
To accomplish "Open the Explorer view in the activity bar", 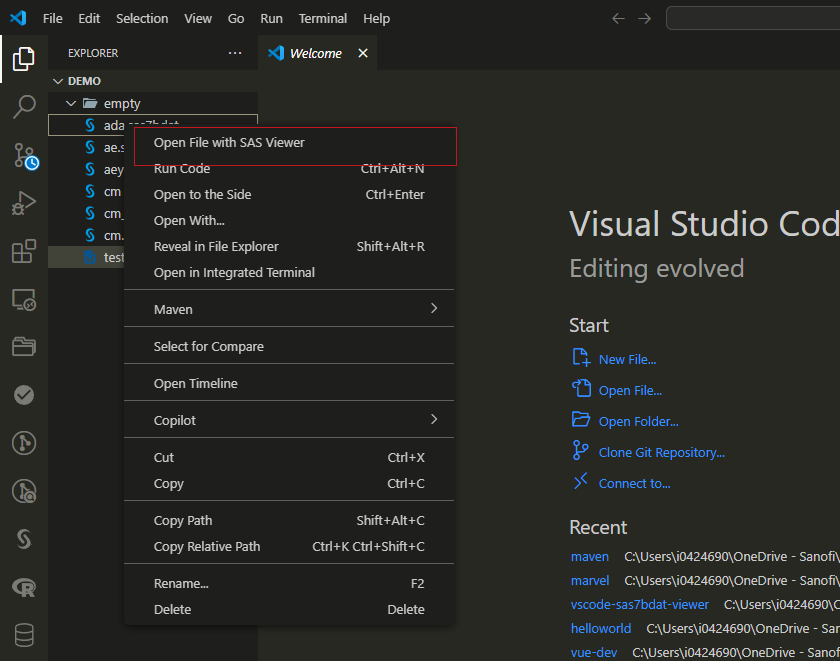I will tap(24, 59).
